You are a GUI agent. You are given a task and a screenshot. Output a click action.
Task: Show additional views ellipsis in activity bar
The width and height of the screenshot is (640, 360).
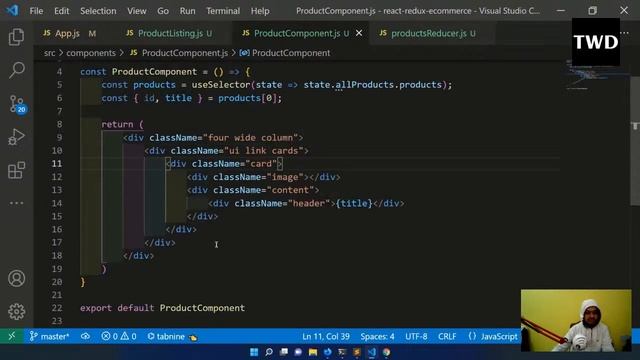click(x=16, y=203)
